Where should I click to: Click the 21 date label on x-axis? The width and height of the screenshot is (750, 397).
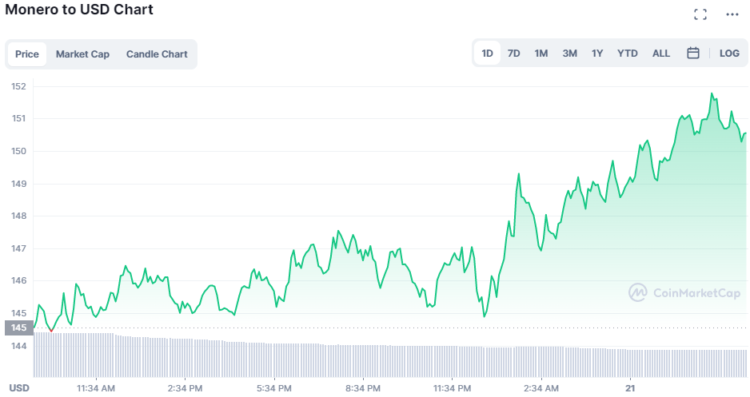coord(630,388)
